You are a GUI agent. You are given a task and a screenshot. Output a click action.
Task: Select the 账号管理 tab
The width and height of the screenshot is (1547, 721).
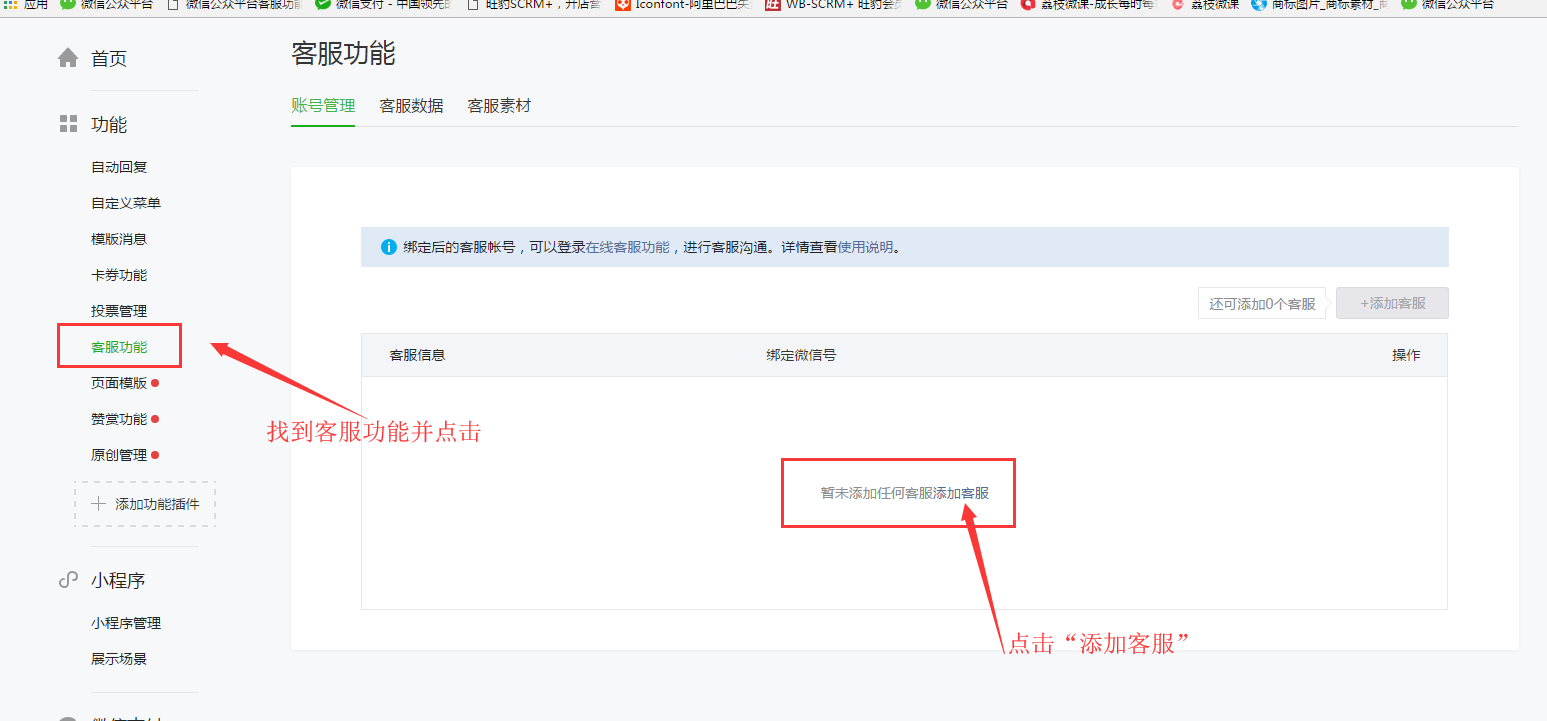(323, 105)
